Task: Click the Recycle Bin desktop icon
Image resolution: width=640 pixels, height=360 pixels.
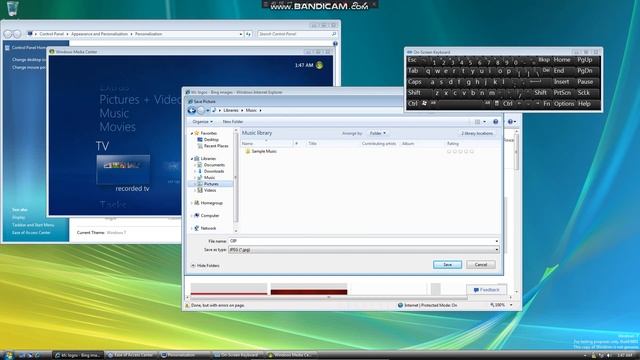Action: tap(12, 8)
